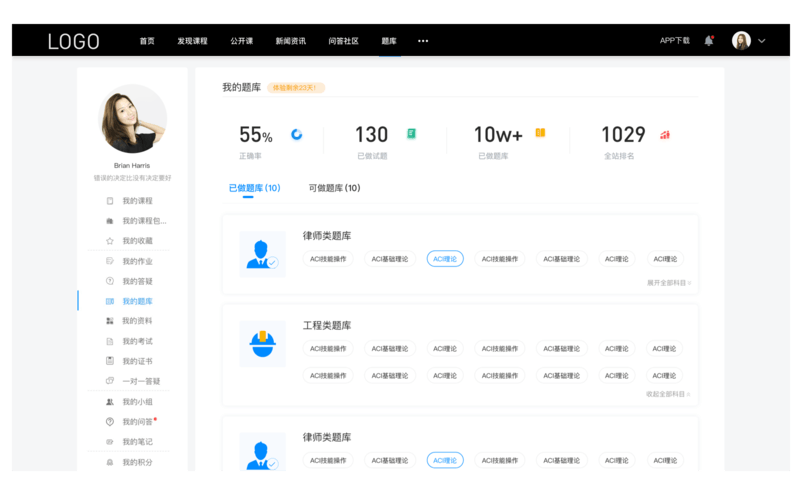This screenshot has height=495, width=800.
Task: Click the yellow book icon beside 10w+
Action: tap(540, 133)
